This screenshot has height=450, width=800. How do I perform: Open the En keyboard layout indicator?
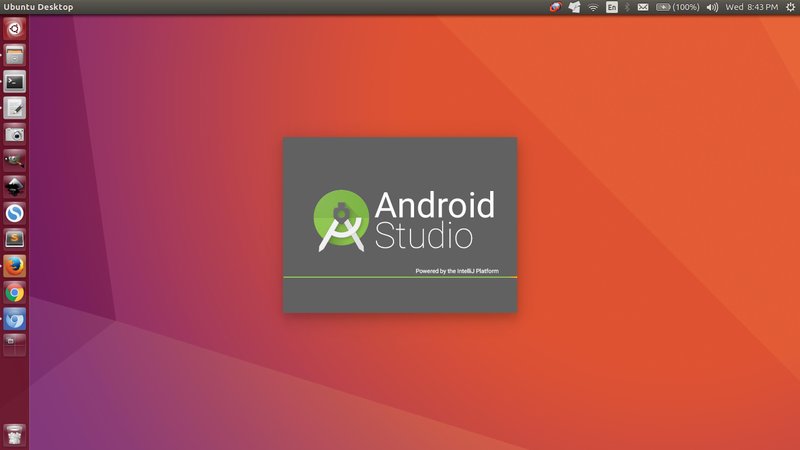point(612,7)
